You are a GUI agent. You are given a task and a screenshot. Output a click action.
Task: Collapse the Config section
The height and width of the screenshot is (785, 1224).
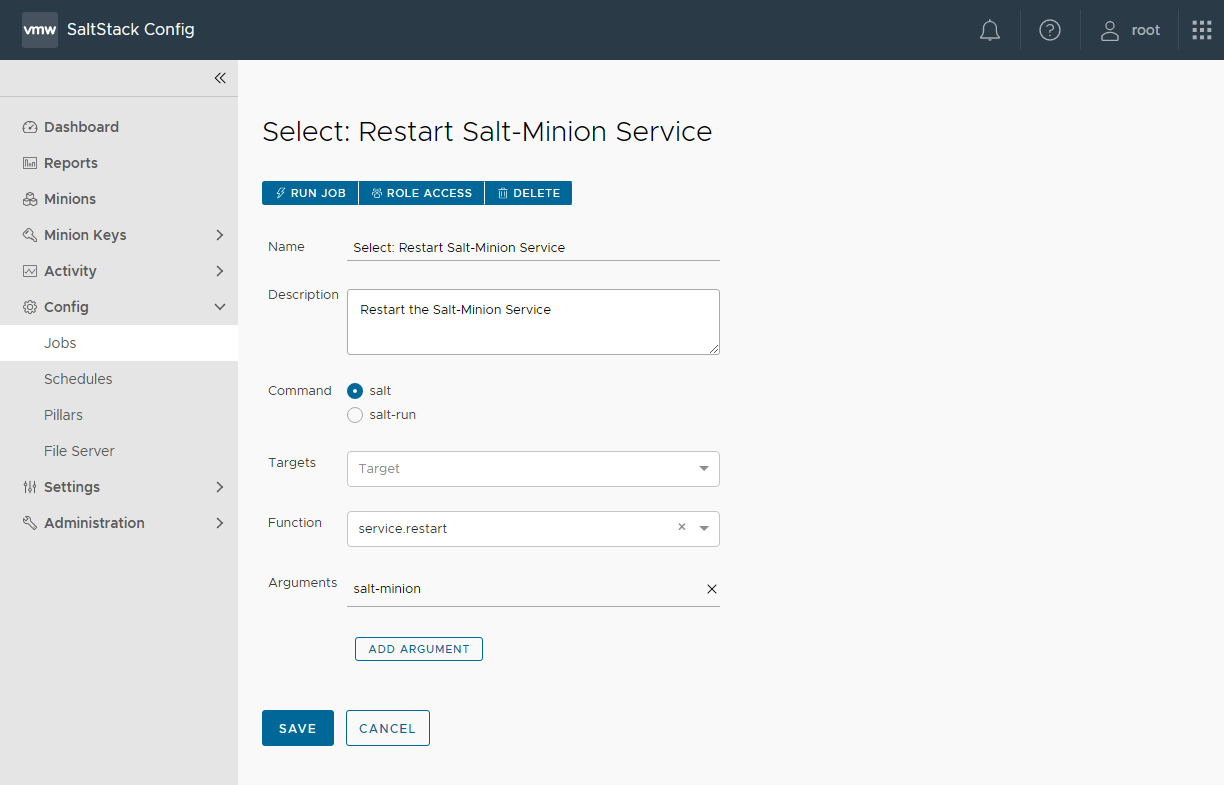pyautogui.click(x=220, y=307)
